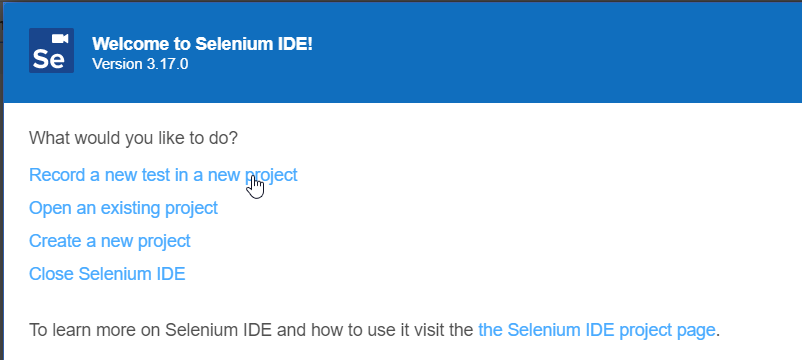Open an existing project
Screen dimensions: 802x360
click(123, 208)
